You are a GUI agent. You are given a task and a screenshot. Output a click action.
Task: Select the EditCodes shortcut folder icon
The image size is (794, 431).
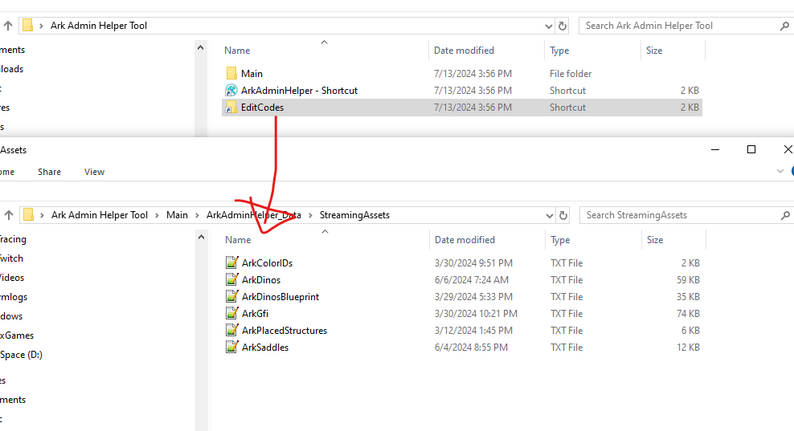point(231,107)
